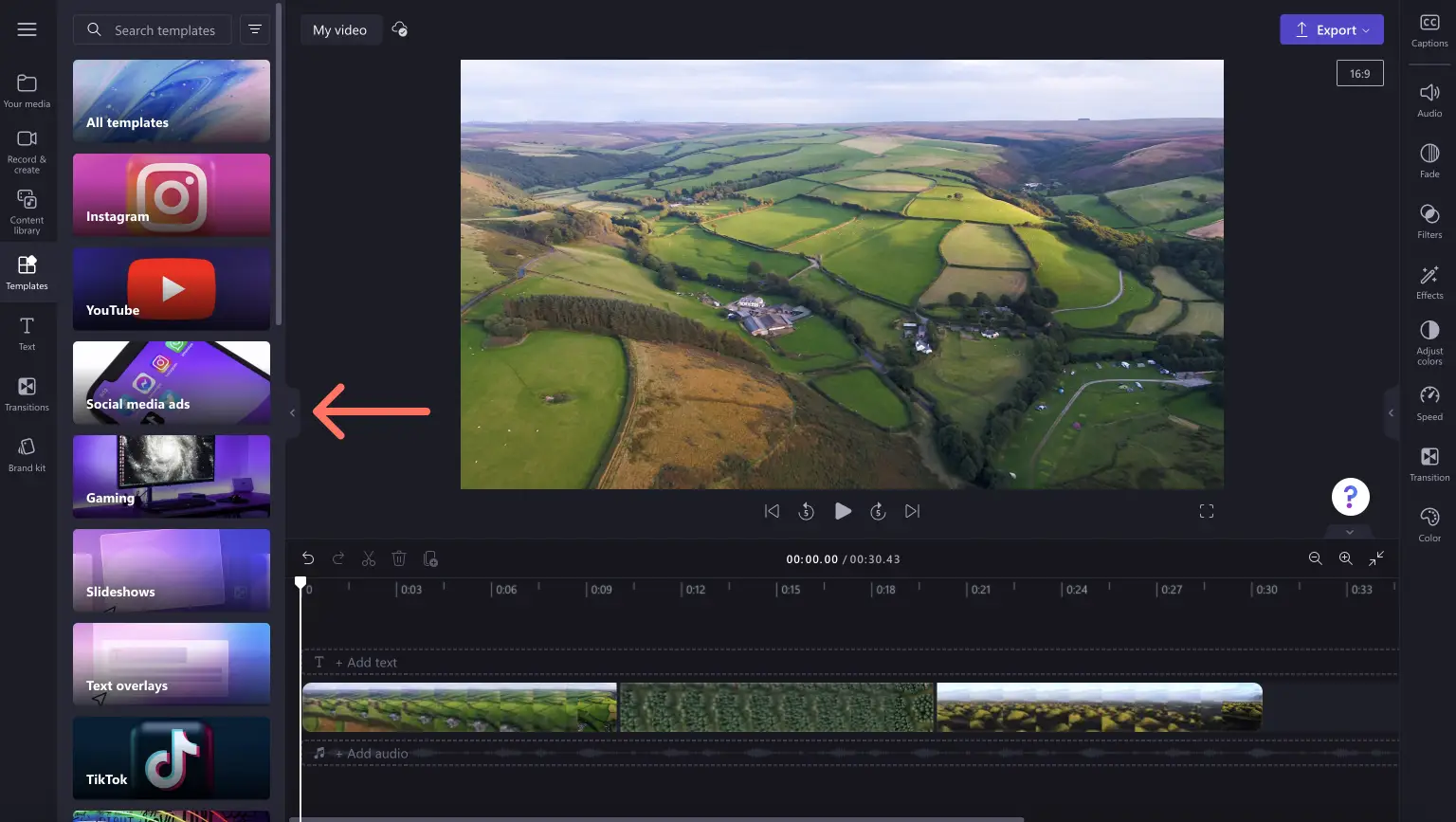Viewport: 1456px width, 822px height.
Task: Delete selected clip with trash icon
Action: coord(399,558)
